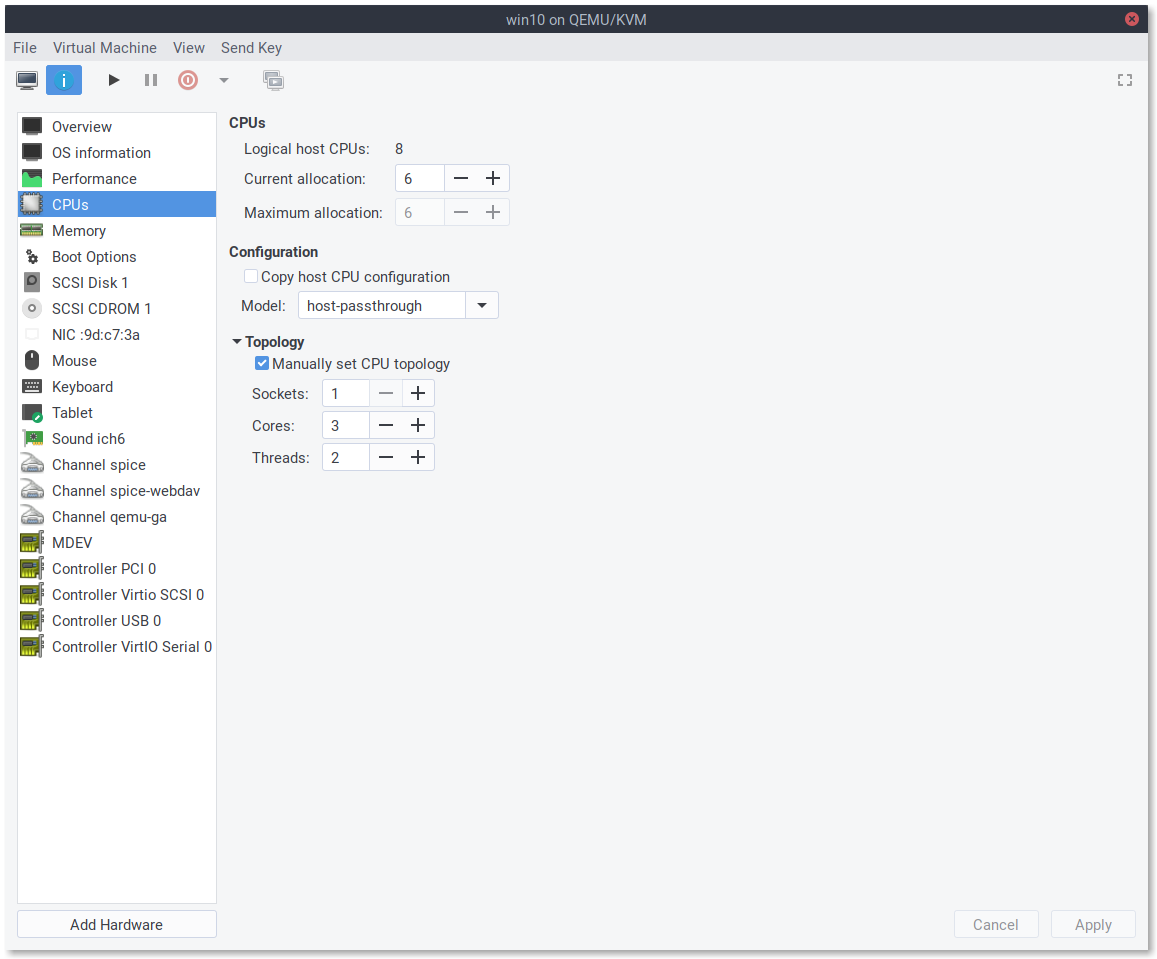Image resolution: width=1157 pixels, height=959 pixels.
Task: Decrease Threads count
Action: pos(385,457)
